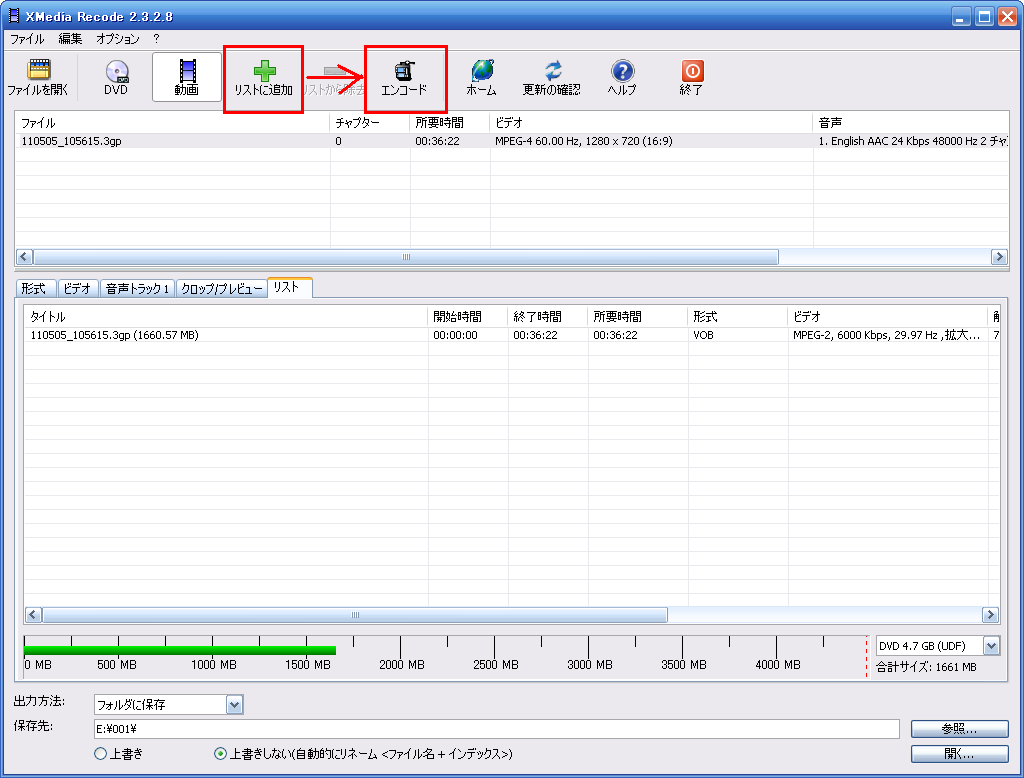
Task: Click the ビデオ header in job list
Action: [888, 317]
